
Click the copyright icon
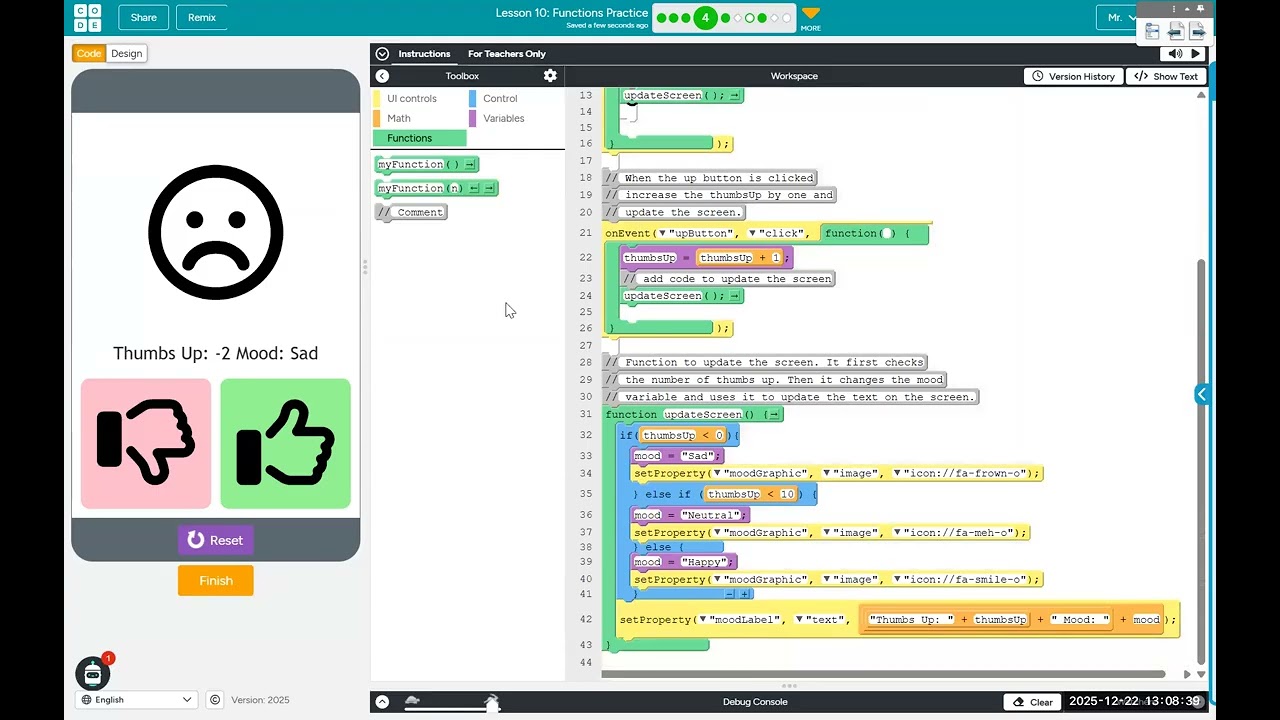click(215, 700)
